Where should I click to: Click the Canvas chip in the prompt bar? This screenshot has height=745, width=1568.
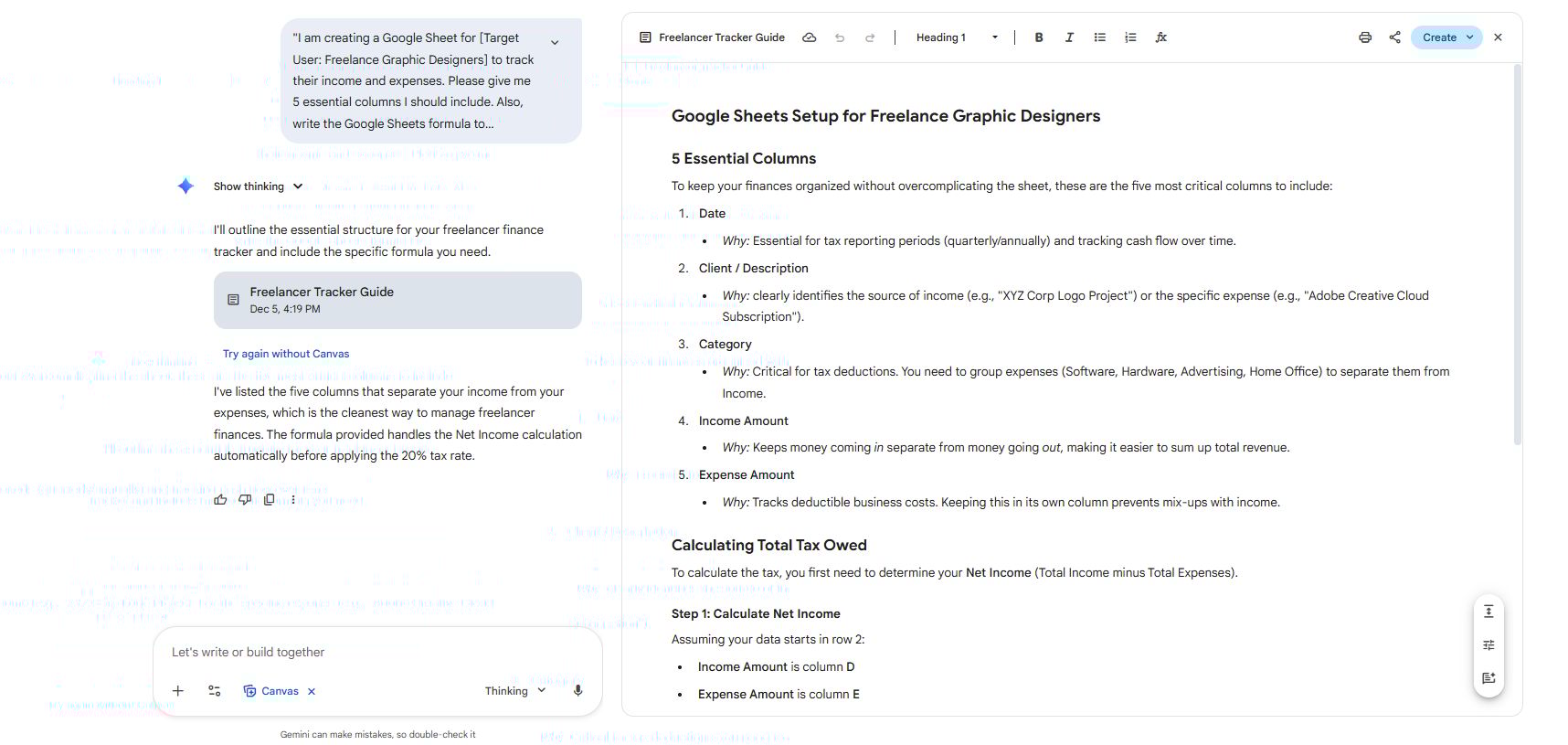(270, 691)
